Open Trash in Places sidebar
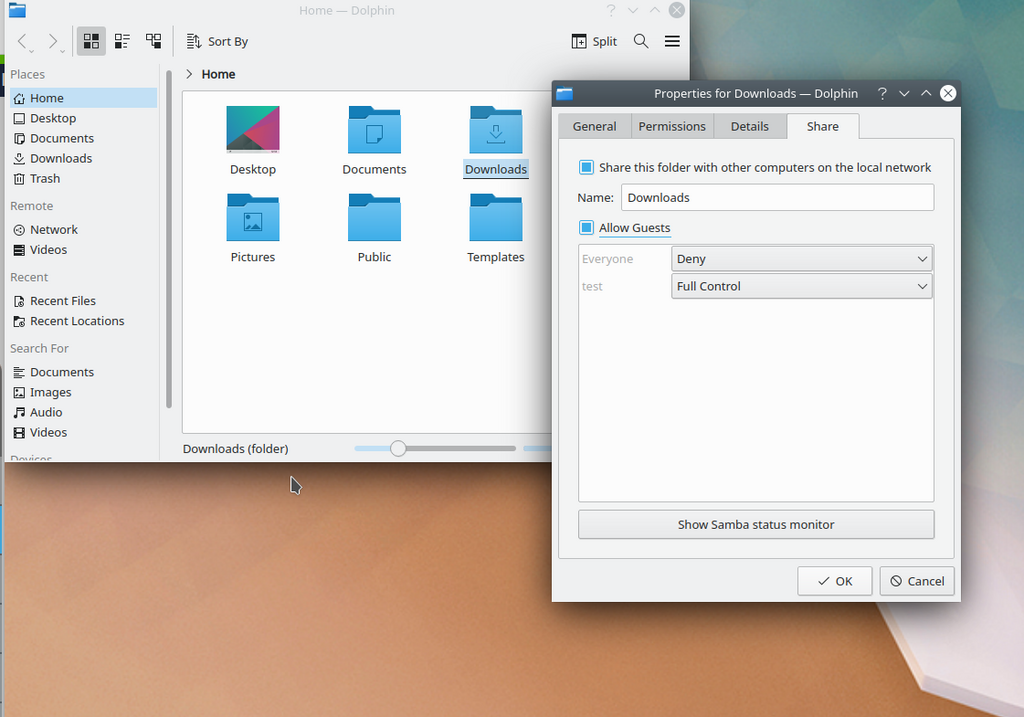Screen dimensions: 1024x717 tap(45, 178)
